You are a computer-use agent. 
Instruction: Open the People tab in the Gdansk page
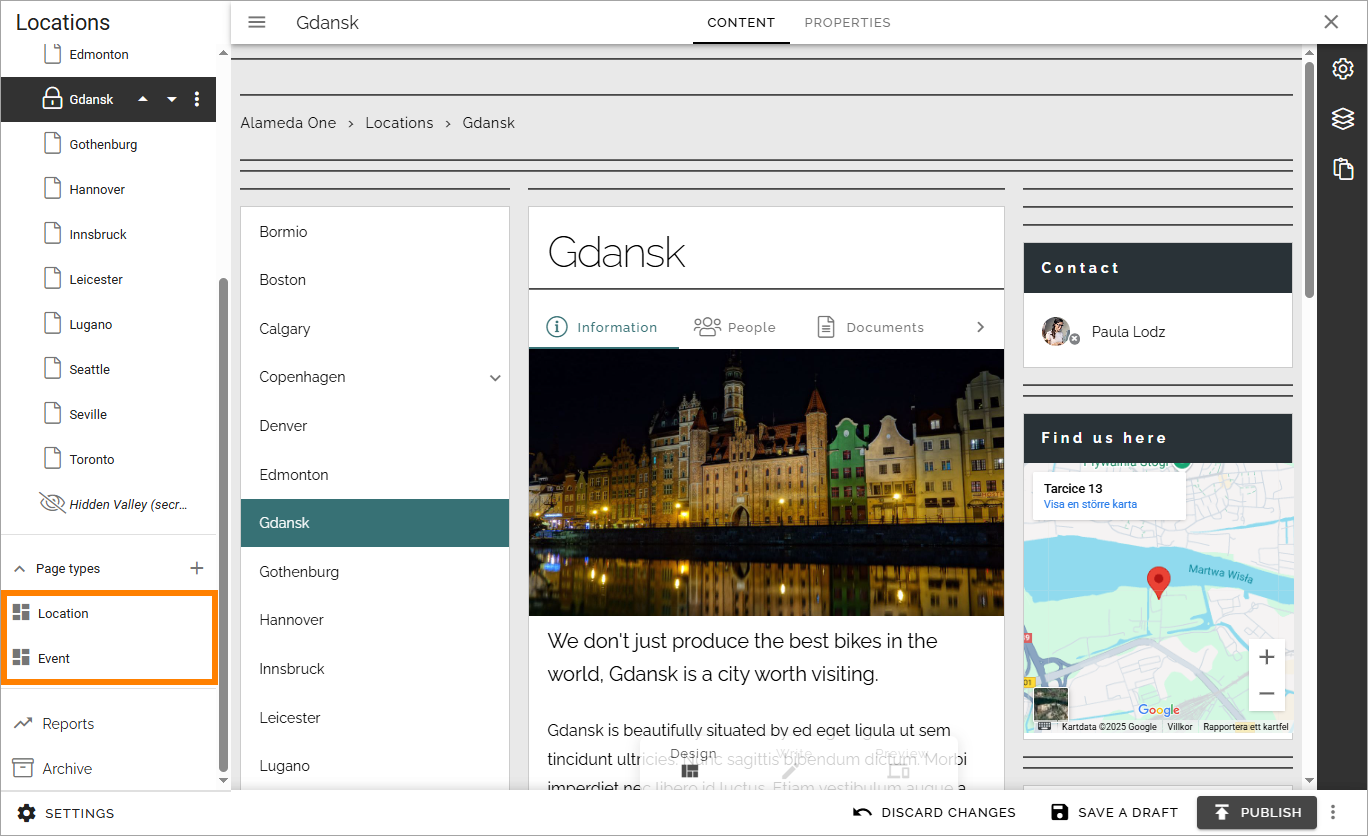(x=735, y=327)
